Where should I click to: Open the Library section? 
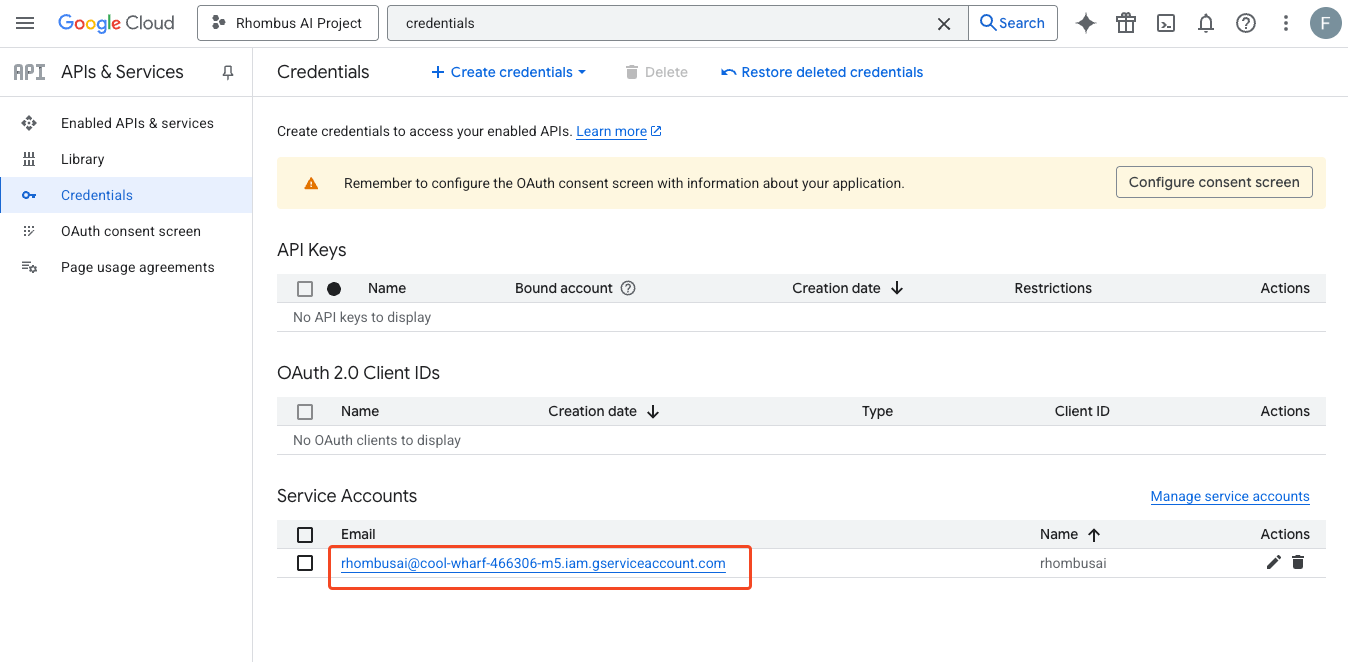pos(82,158)
